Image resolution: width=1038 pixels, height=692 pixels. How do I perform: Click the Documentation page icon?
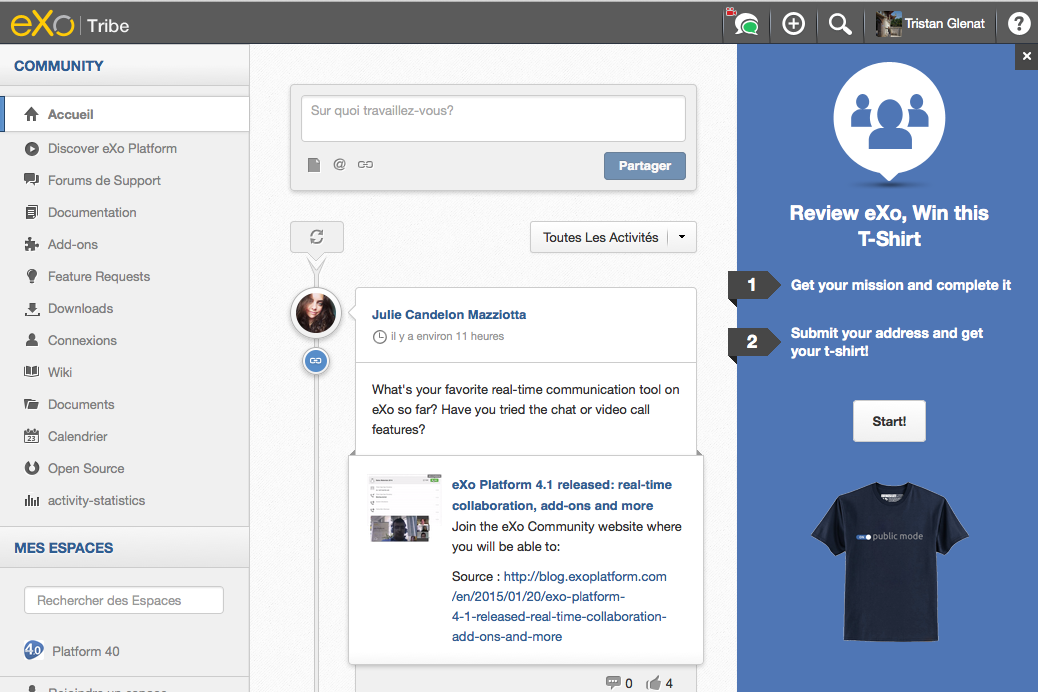pyautogui.click(x=31, y=212)
